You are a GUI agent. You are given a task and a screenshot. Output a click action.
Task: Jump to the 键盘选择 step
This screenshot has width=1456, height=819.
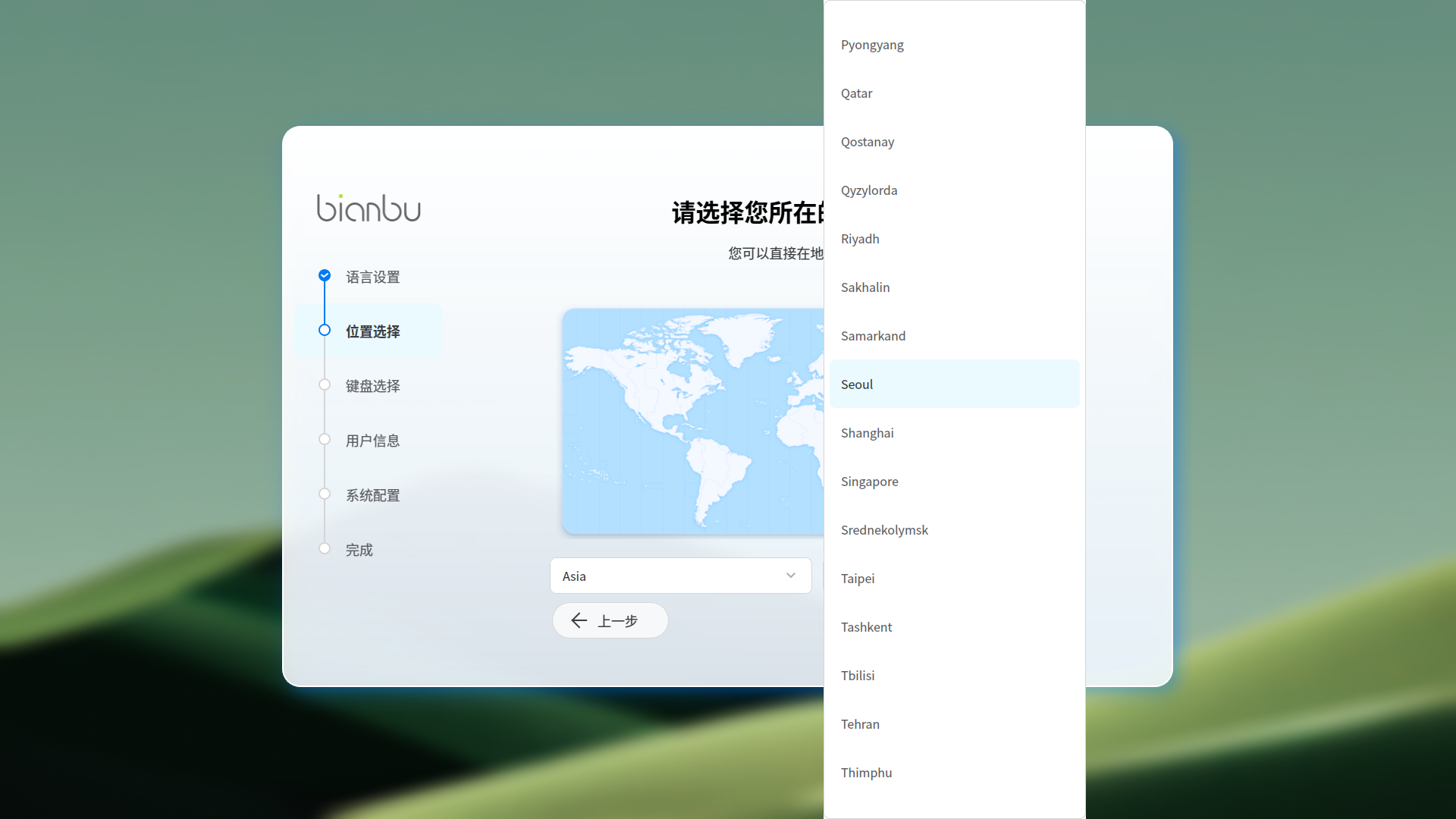372,385
